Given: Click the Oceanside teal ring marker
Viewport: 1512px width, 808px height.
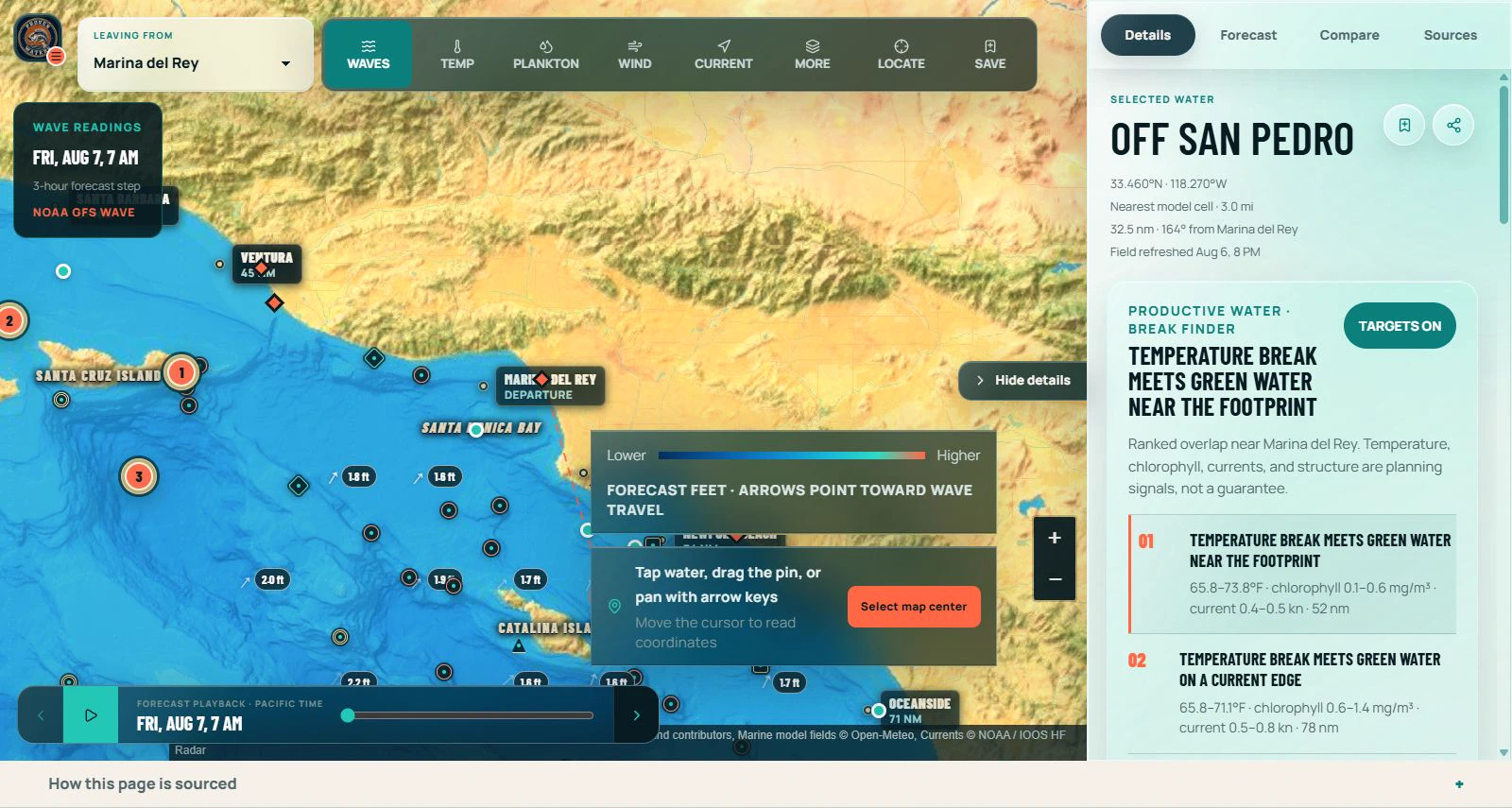Looking at the screenshot, I should 879,710.
